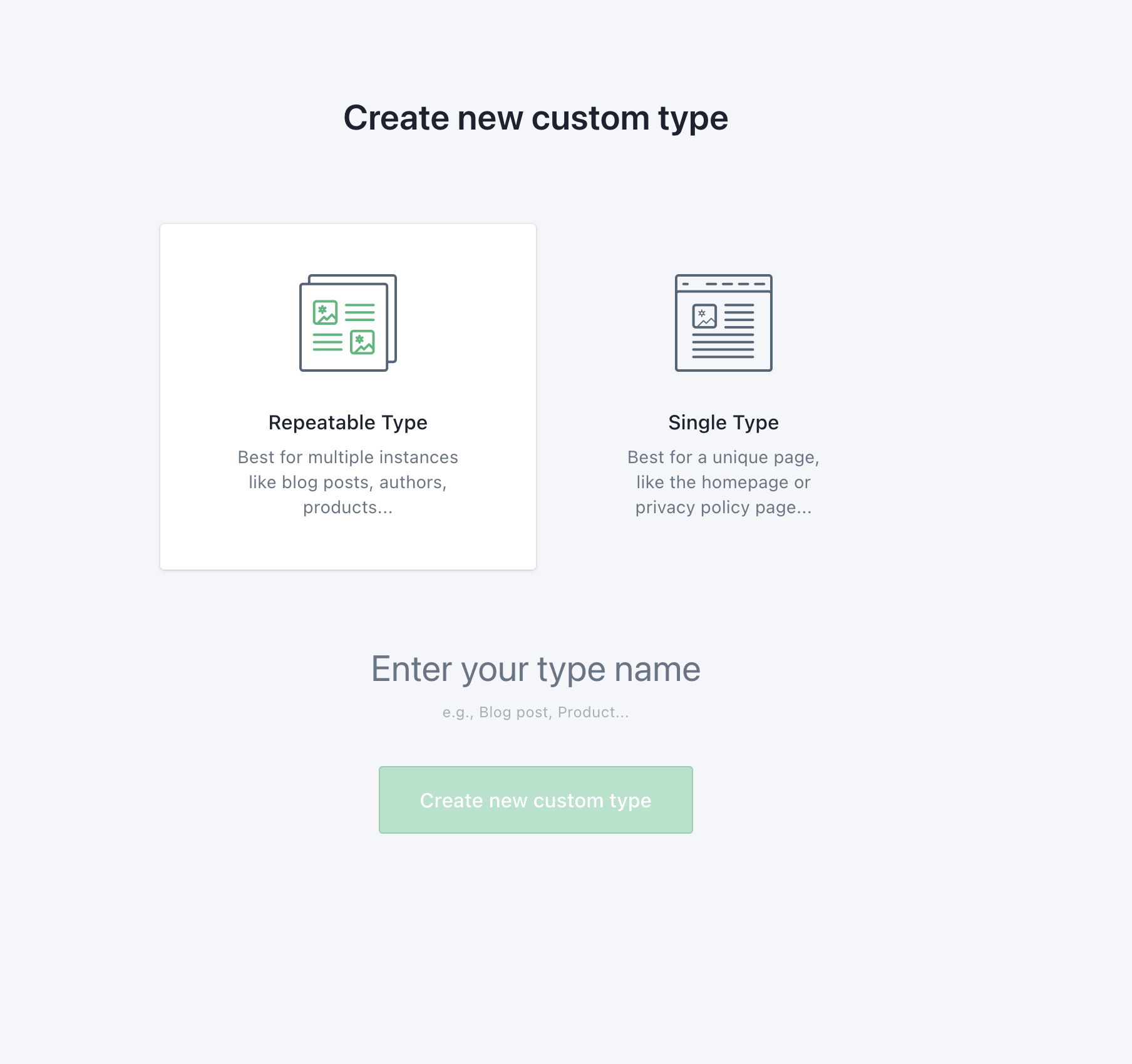The width and height of the screenshot is (1132, 1064).
Task: Click bottom-right green image glyph in Repeatable icon
Action: (x=363, y=342)
